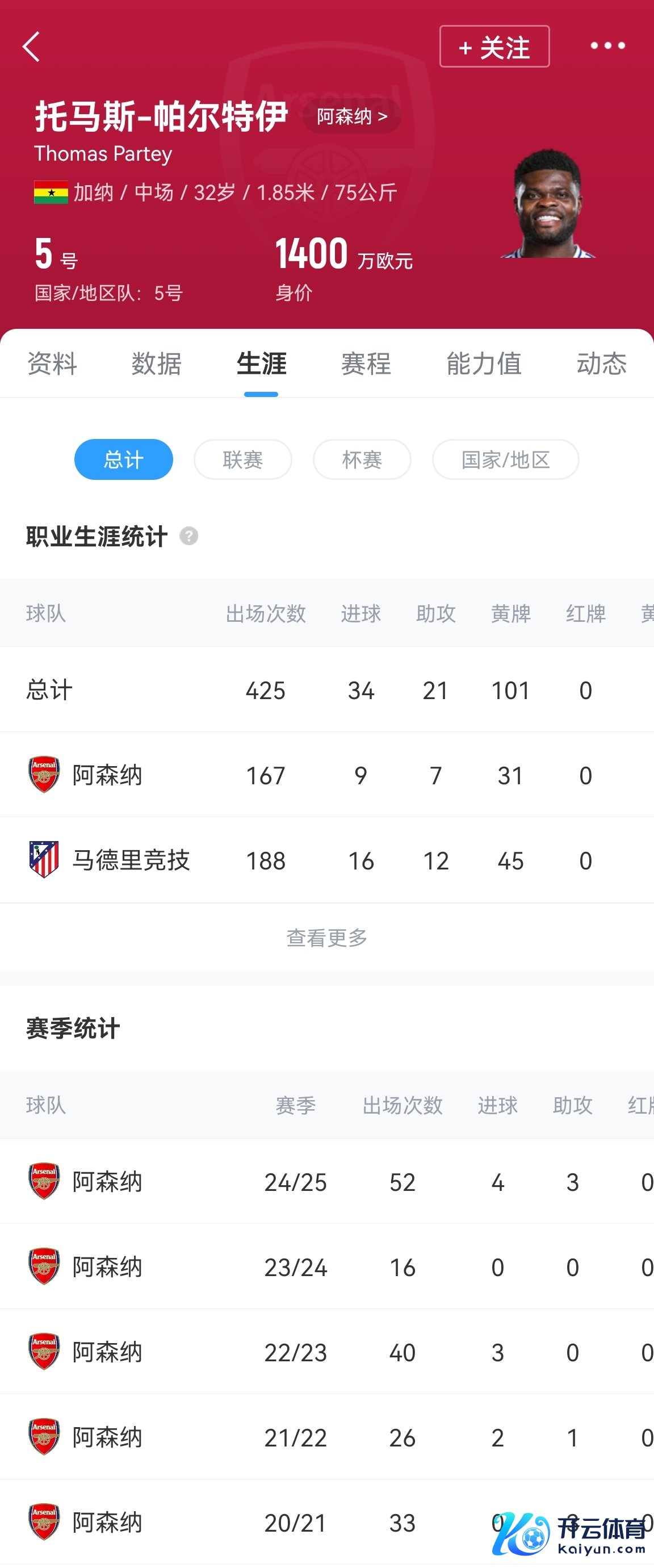Select the 能力值 tab
Screen dimensions: 654x1568
pyautogui.click(x=484, y=363)
